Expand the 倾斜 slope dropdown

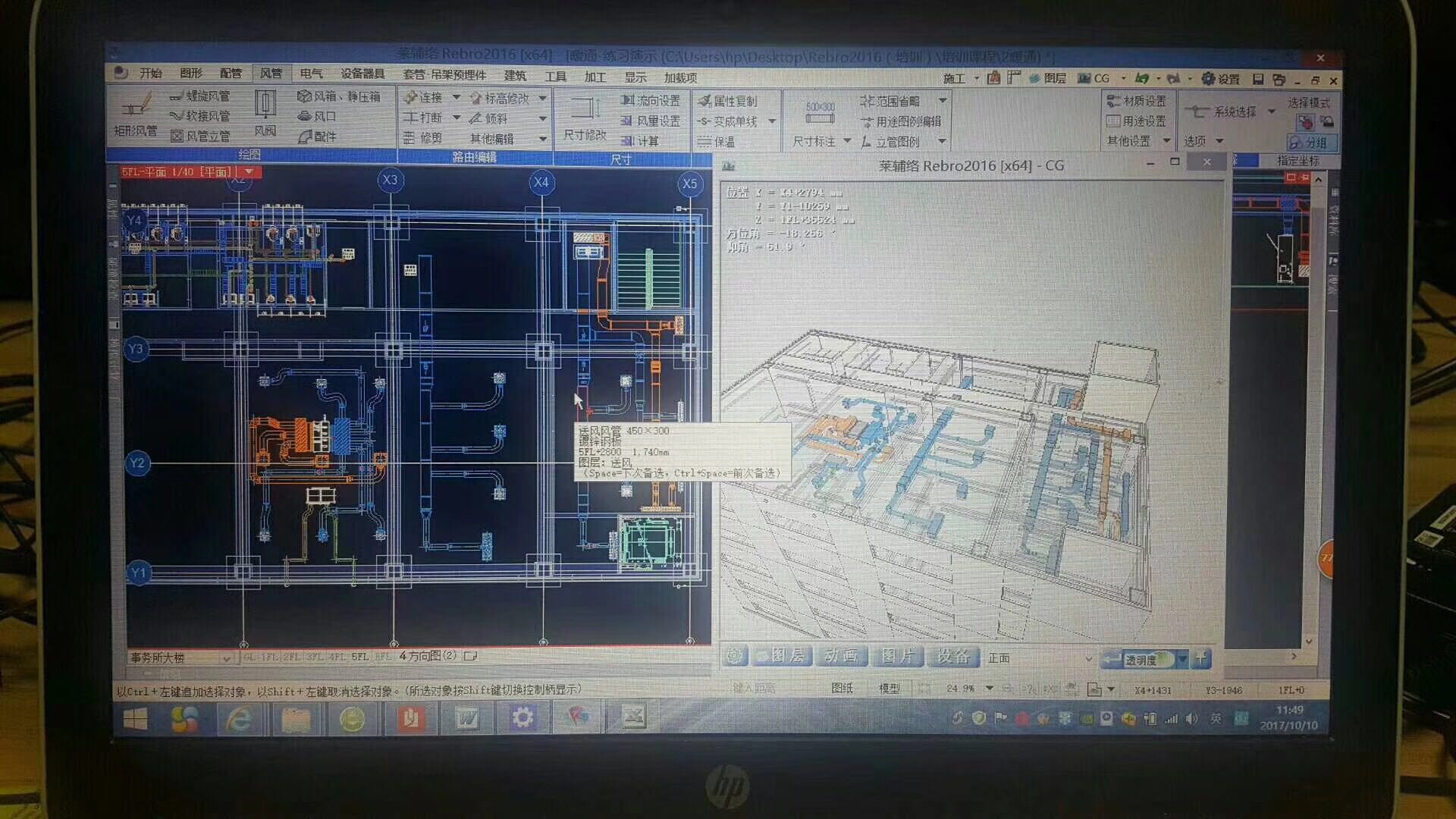[x=543, y=118]
